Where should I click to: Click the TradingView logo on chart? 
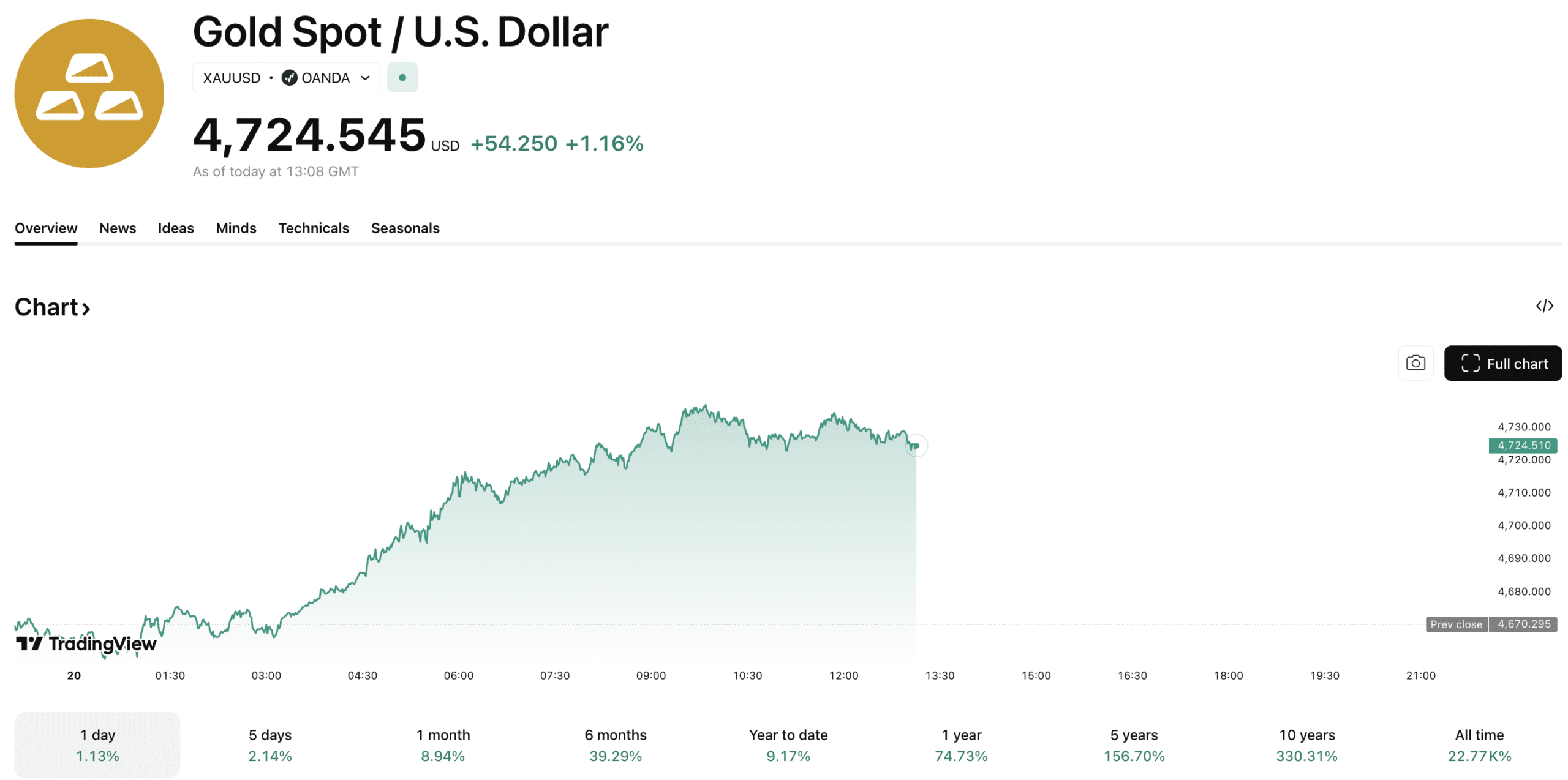click(86, 643)
